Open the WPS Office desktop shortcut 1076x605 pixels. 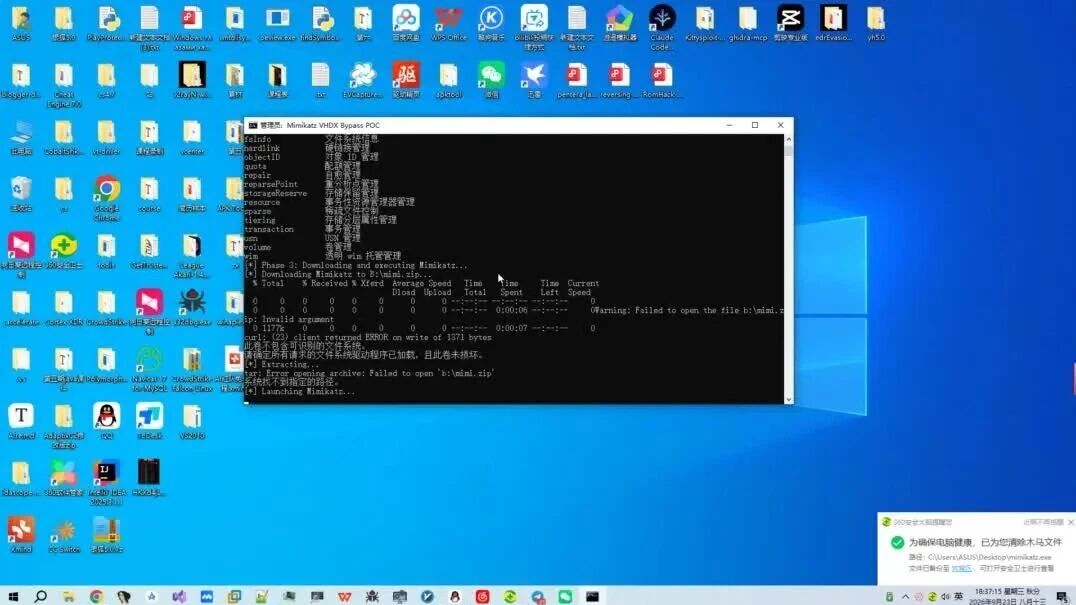click(x=449, y=23)
